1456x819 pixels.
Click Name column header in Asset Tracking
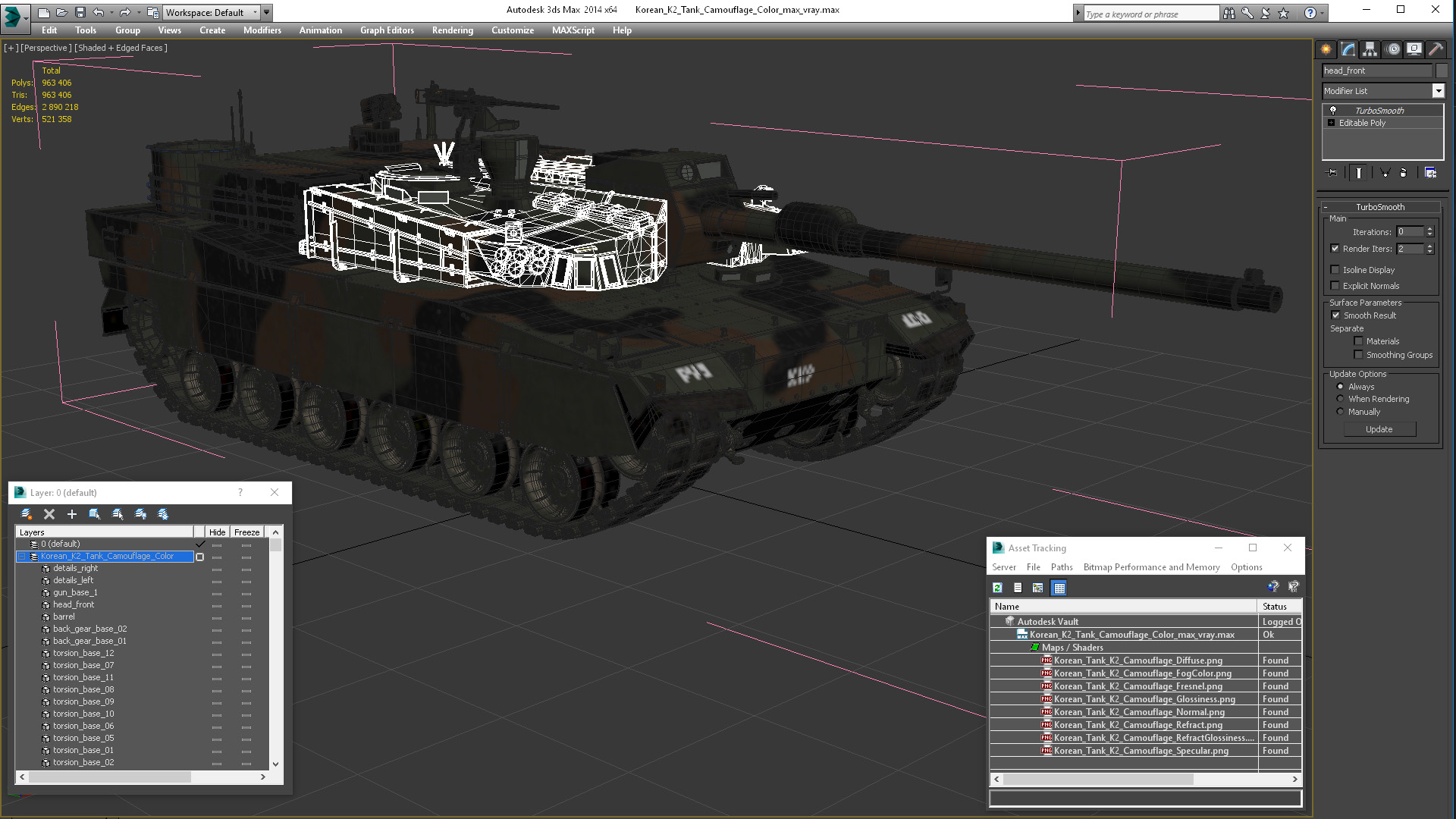coord(1123,607)
